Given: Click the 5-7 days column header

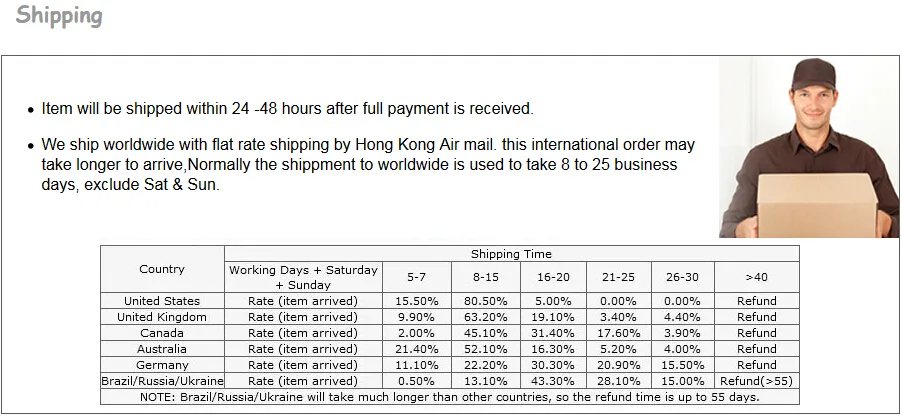Looking at the screenshot, I should pos(416,277).
